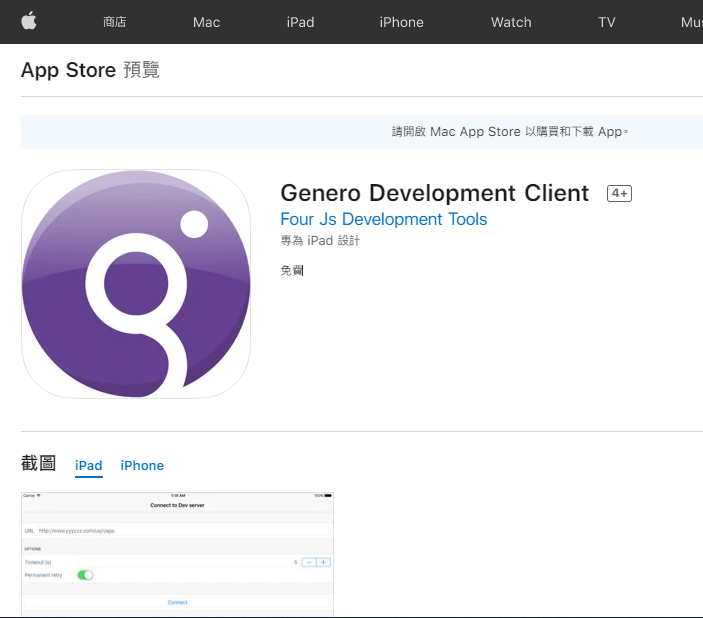Viewport: 703px width, 618px height.
Task: Open the TV navigation item
Action: coord(607,22)
